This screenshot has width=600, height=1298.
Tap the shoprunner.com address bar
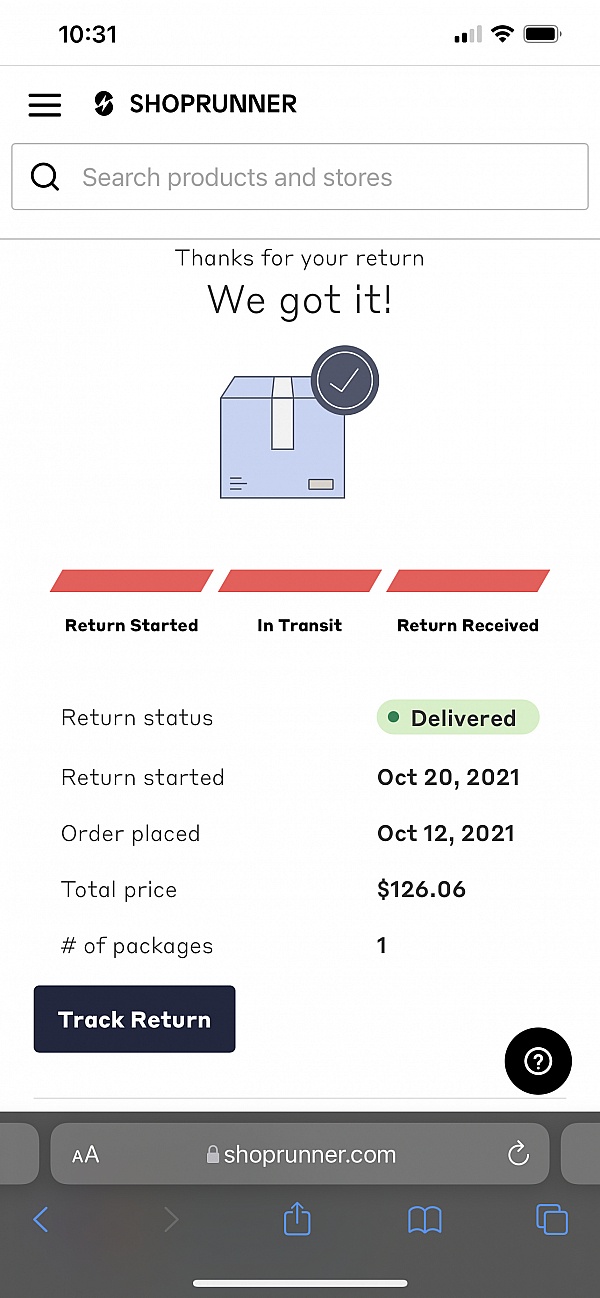tap(310, 1155)
